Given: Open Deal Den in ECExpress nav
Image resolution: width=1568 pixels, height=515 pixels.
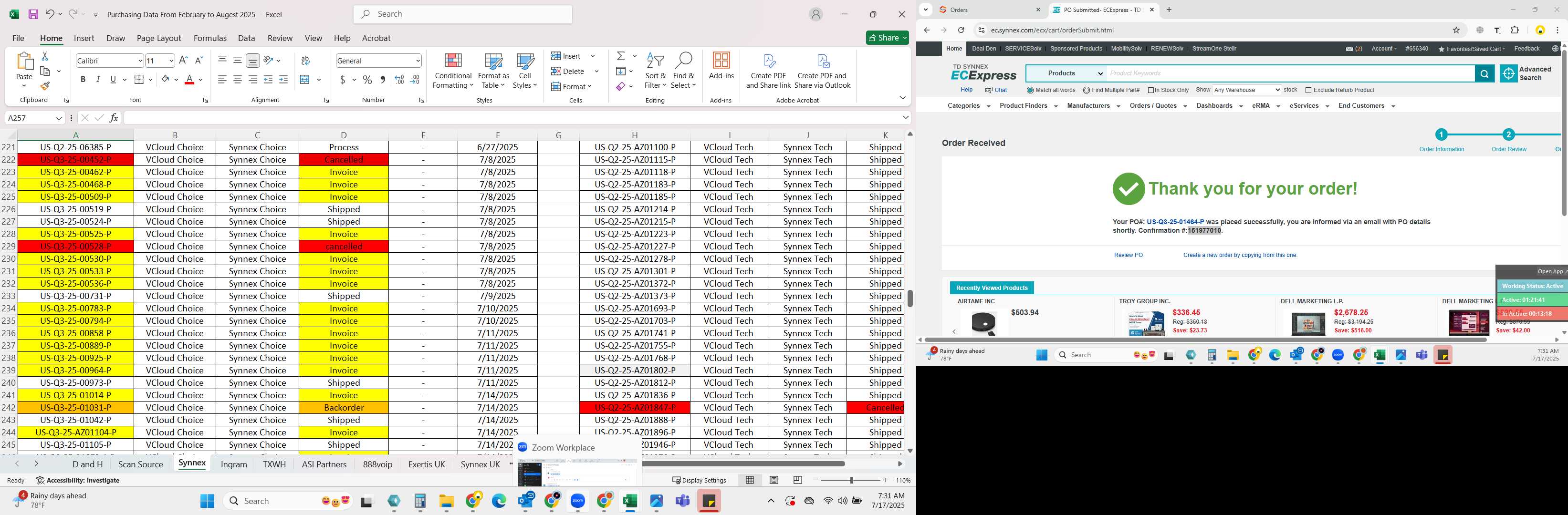Looking at the screenshot, I should pos(983,49).
